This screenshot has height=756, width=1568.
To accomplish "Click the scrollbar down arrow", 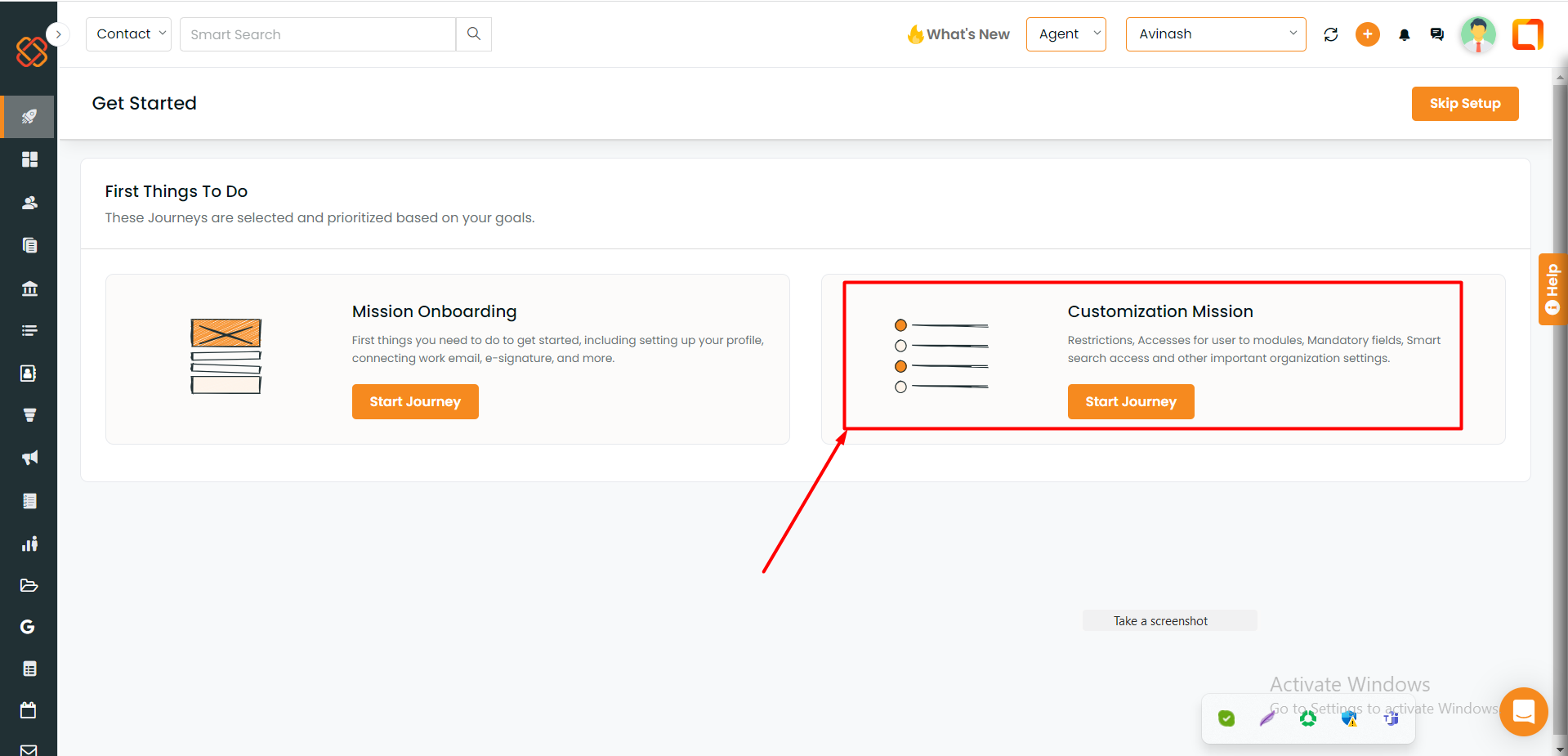I will [1560, 749].
